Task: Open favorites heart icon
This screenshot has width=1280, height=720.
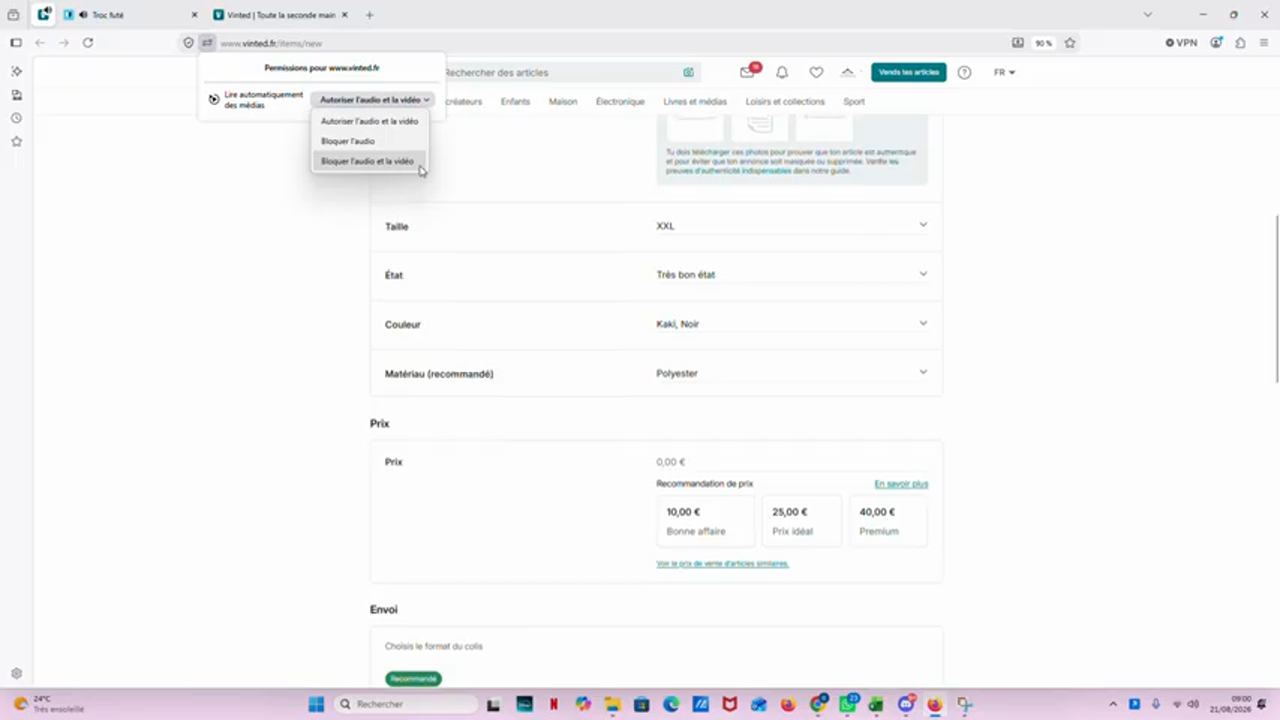Action: [x=816, y=72]
